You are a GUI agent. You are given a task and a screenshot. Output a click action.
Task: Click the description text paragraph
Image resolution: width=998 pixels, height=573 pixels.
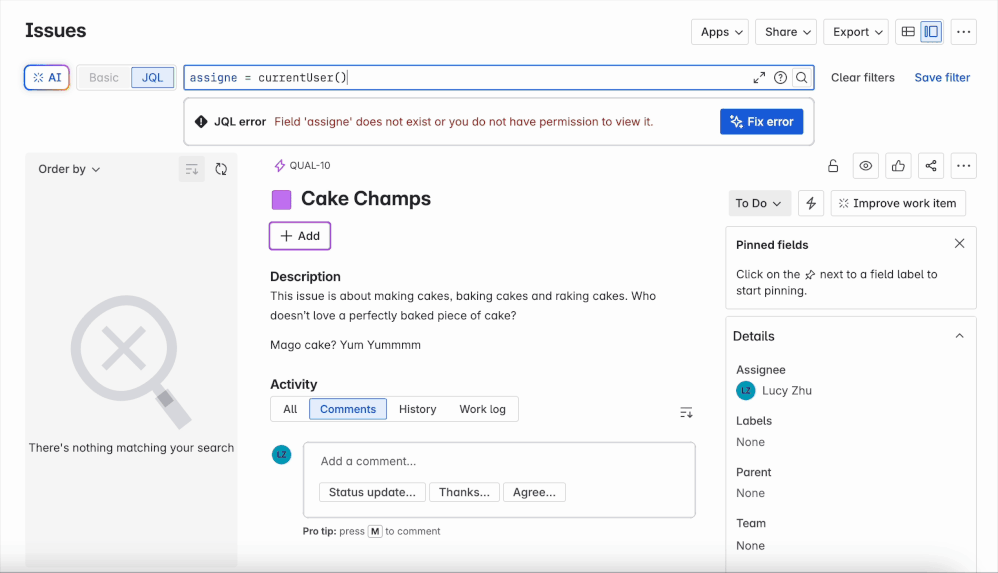coord(463,306)
